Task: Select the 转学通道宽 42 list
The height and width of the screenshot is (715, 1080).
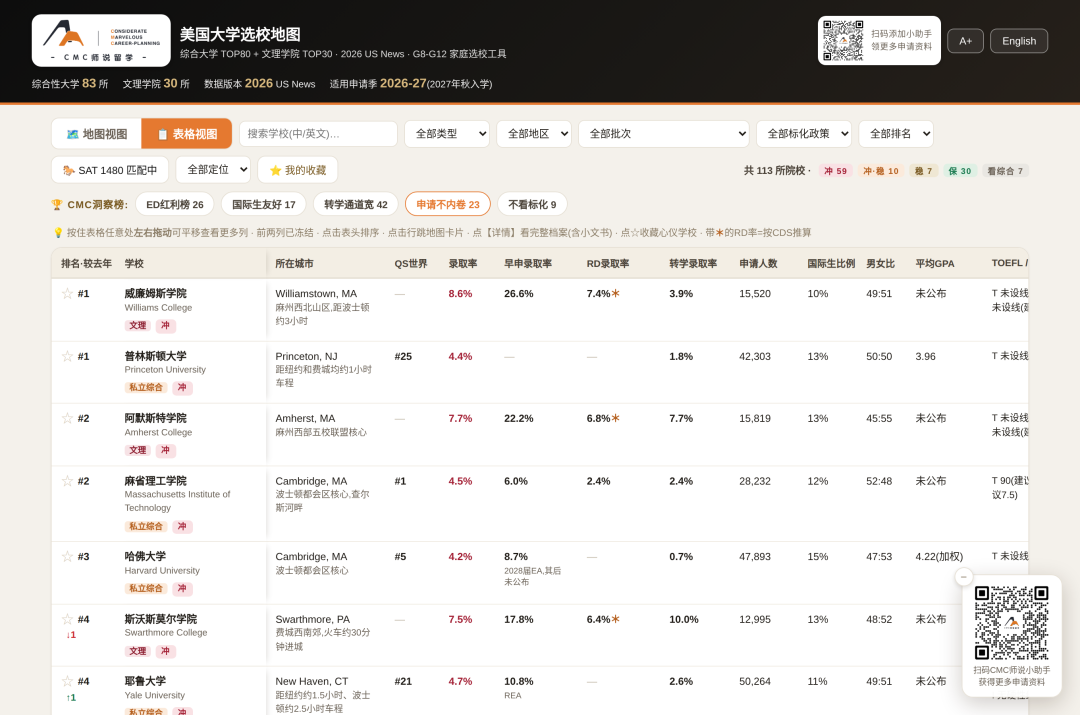Action: [x=356, y=205]
